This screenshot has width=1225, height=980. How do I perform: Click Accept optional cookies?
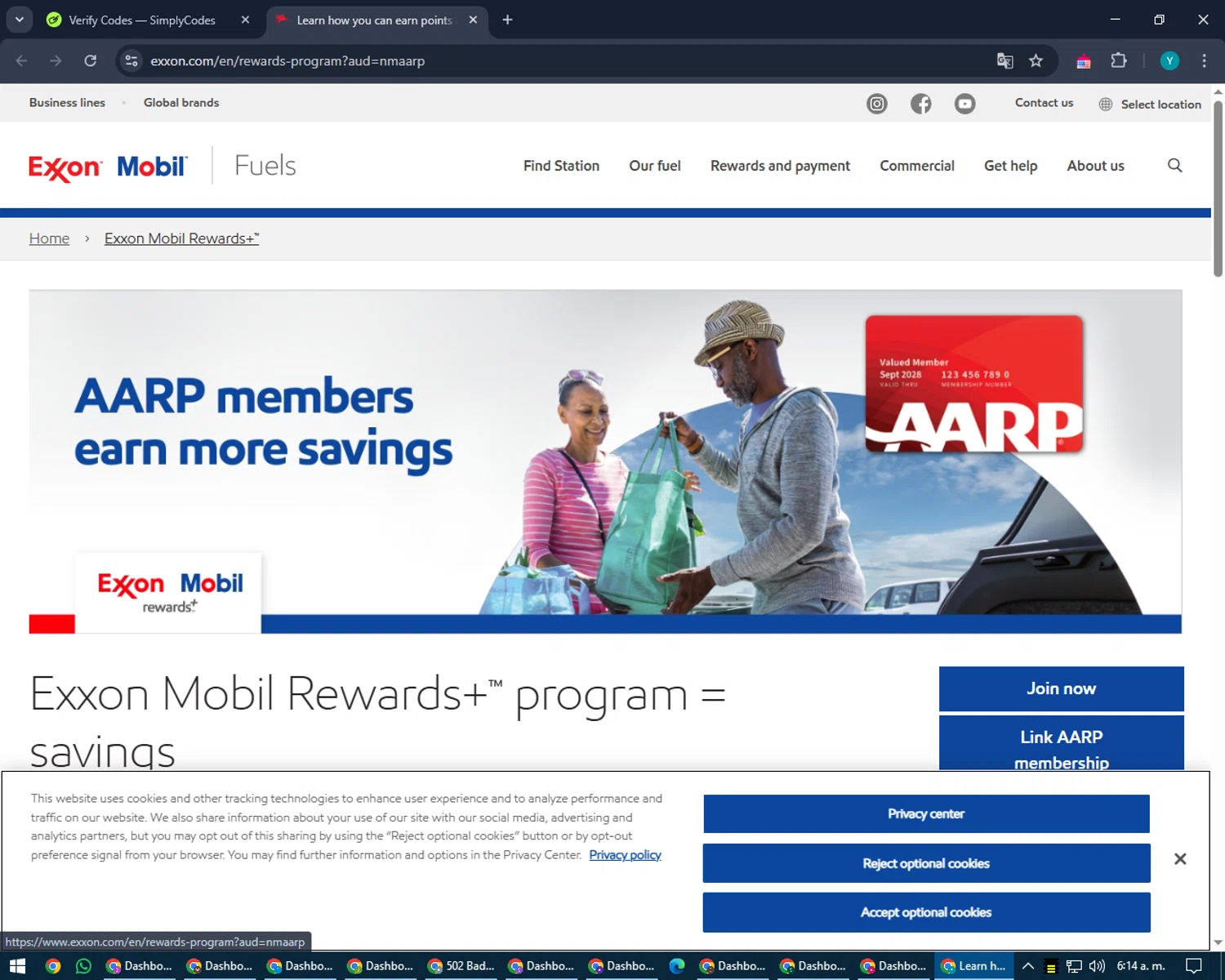926,912
